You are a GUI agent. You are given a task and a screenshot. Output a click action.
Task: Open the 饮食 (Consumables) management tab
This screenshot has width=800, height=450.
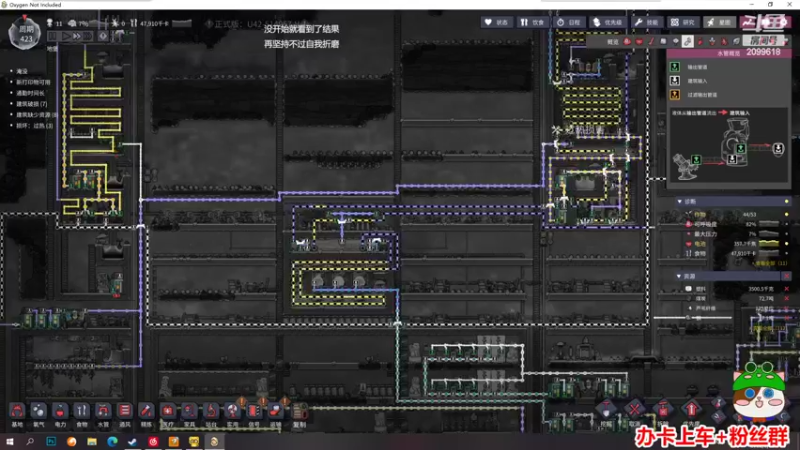coord(533,22)
